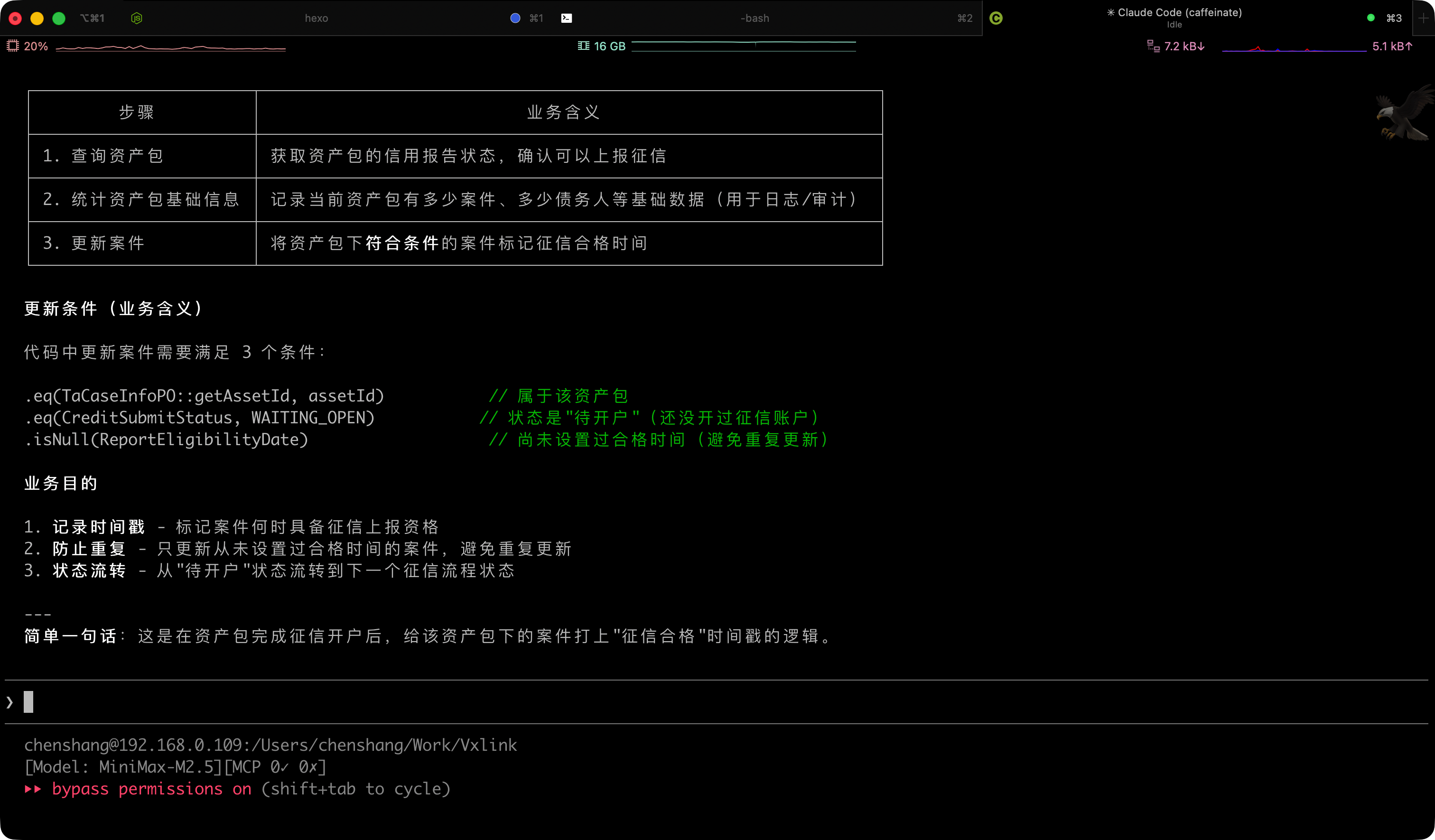
Task: Click the memory icon beside 16 GB
Action: (x=583, y=46)
